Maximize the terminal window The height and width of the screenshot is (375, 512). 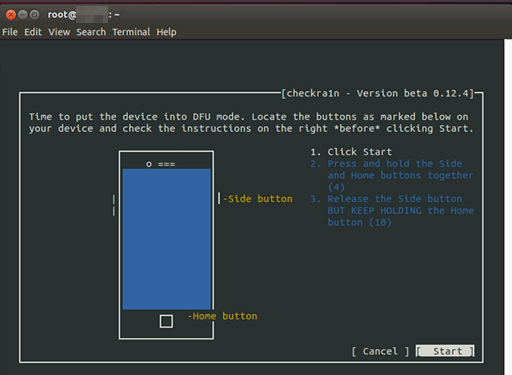coord(34,15)
